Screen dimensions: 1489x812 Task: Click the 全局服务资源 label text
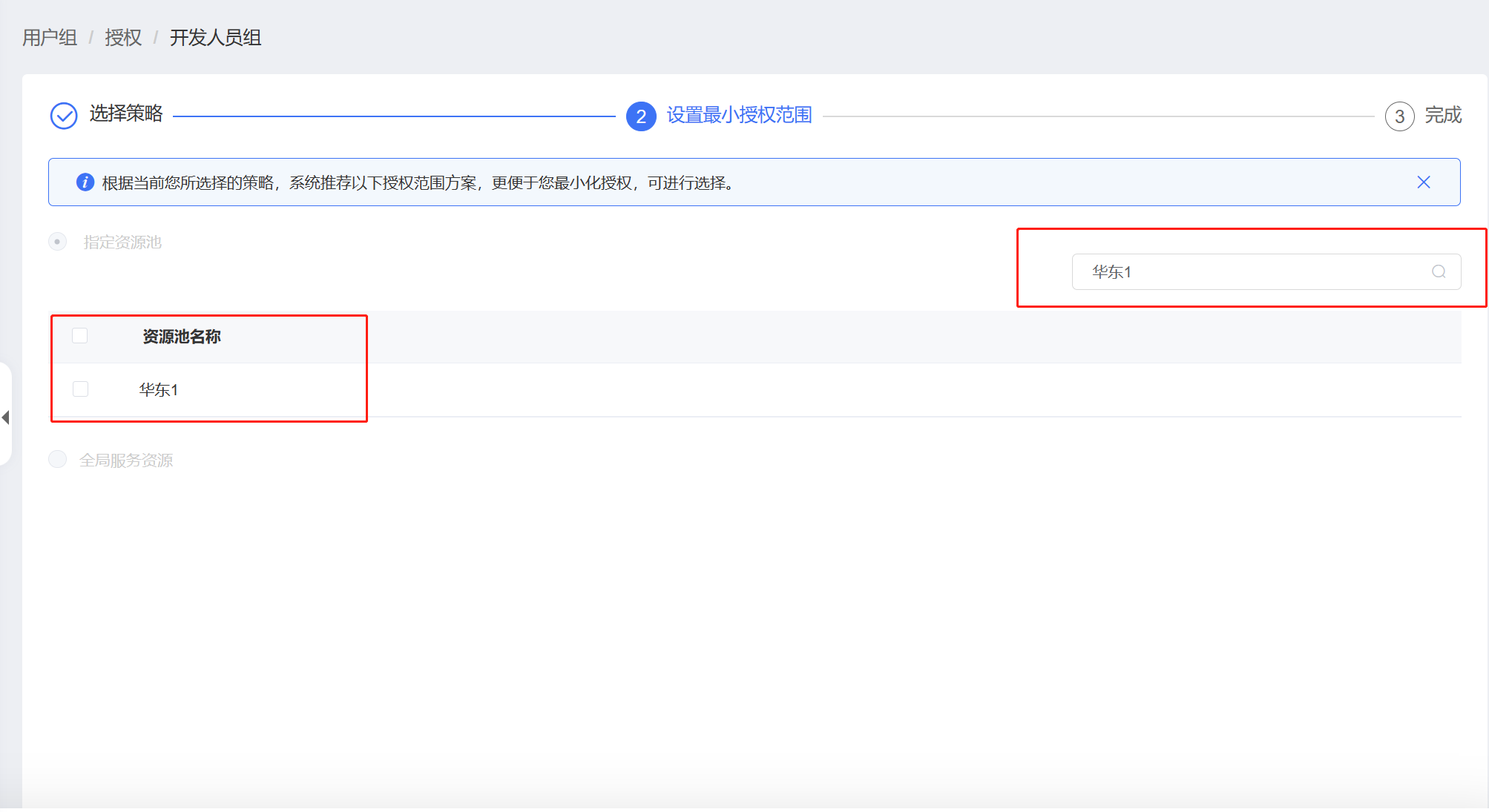[x=126, y=461]
